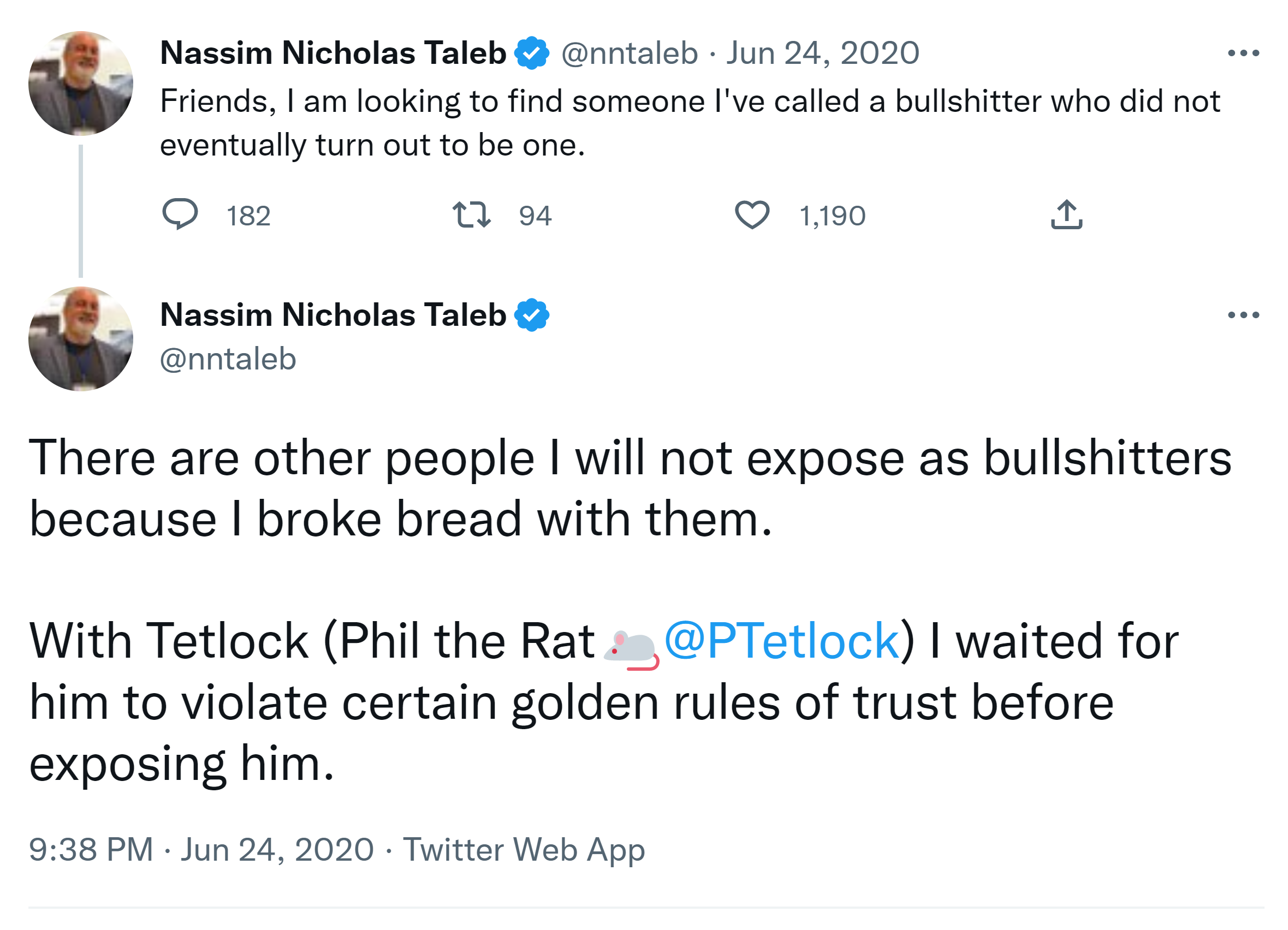This screenshot has width=1288, height=930.
Task: Like the tweet with heart icon
Action: pyautogui.click(x=752, y=214)
